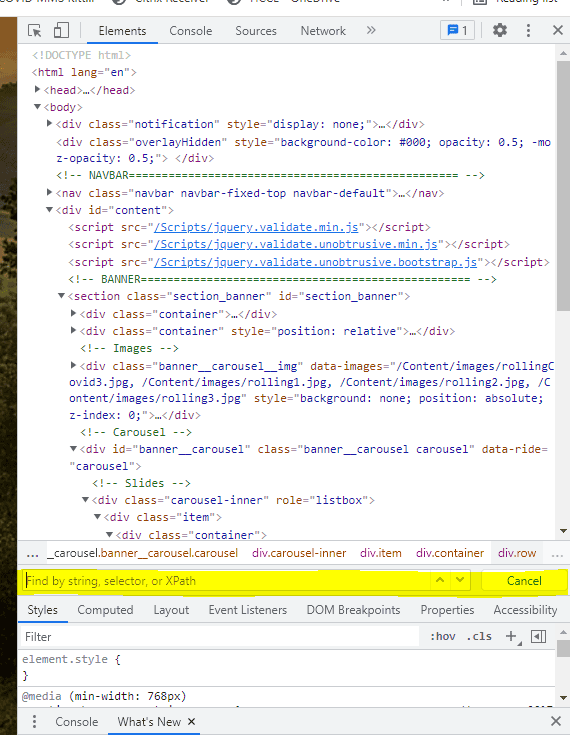The height and width of the screenshot is (735, 570).
Task: Select the banner__carousel.carousel breadcrumb
Action: [142, 553]
